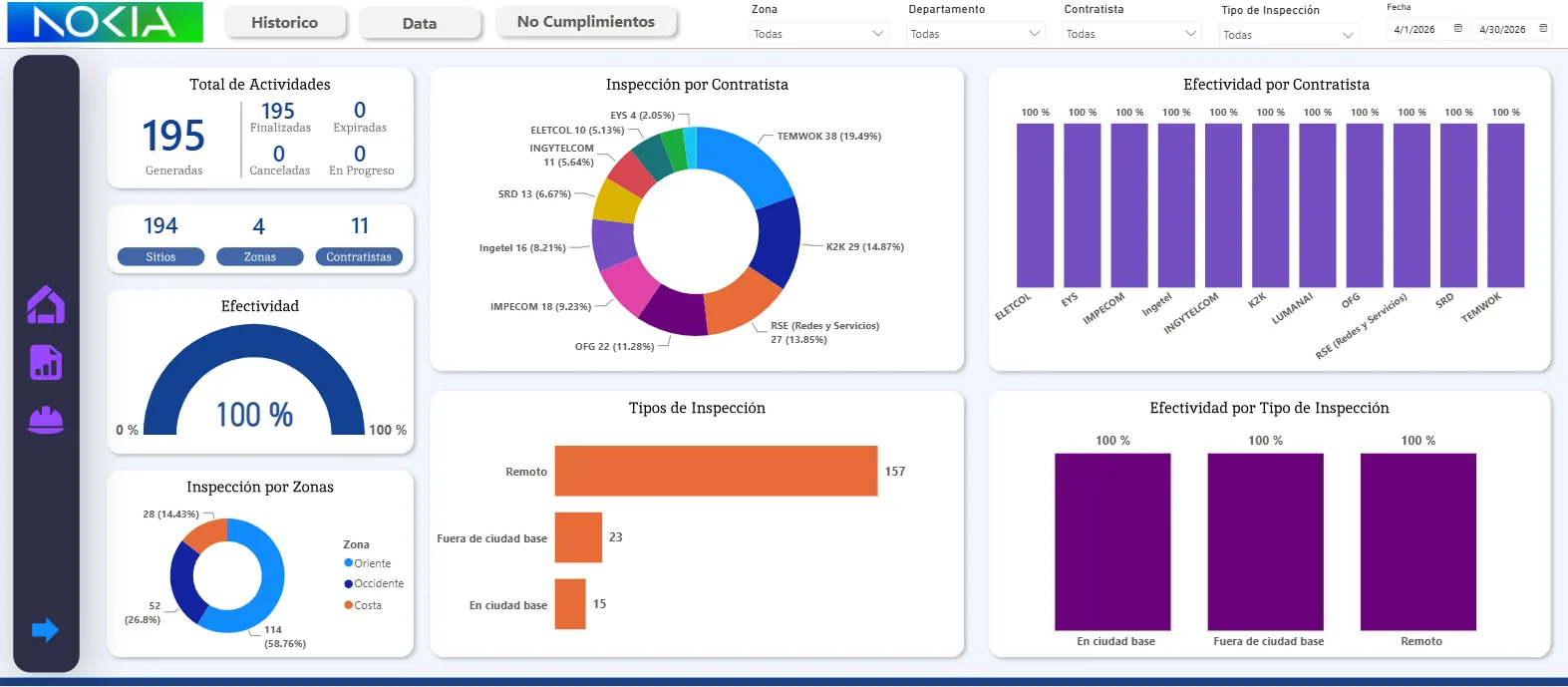Click the end date field 4/30/2026
Image resolution: width=1568 pixels, height=687 pixels.
(x=1502, y=30)
